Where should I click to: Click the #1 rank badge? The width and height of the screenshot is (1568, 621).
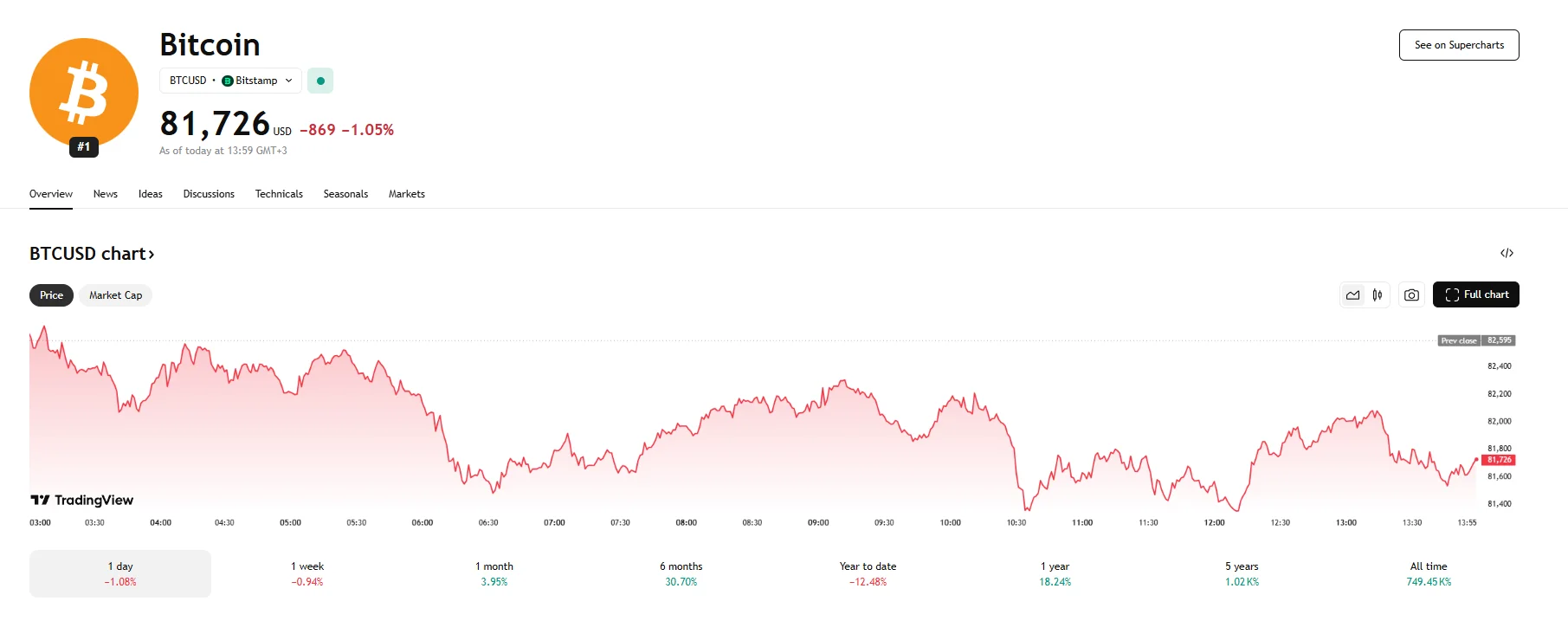point(84,147)
